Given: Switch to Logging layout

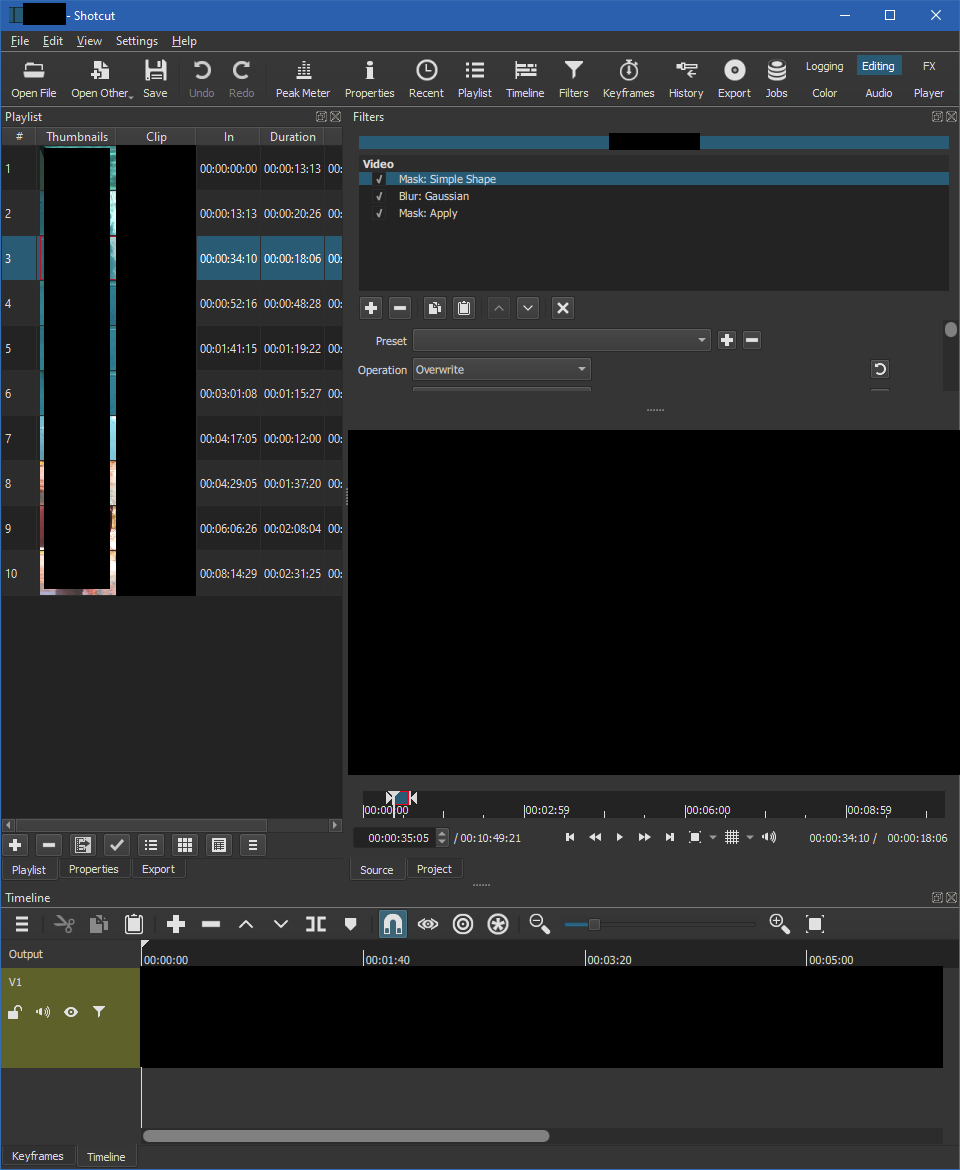Looking at the screenshot, I should (x=824, y=66).
